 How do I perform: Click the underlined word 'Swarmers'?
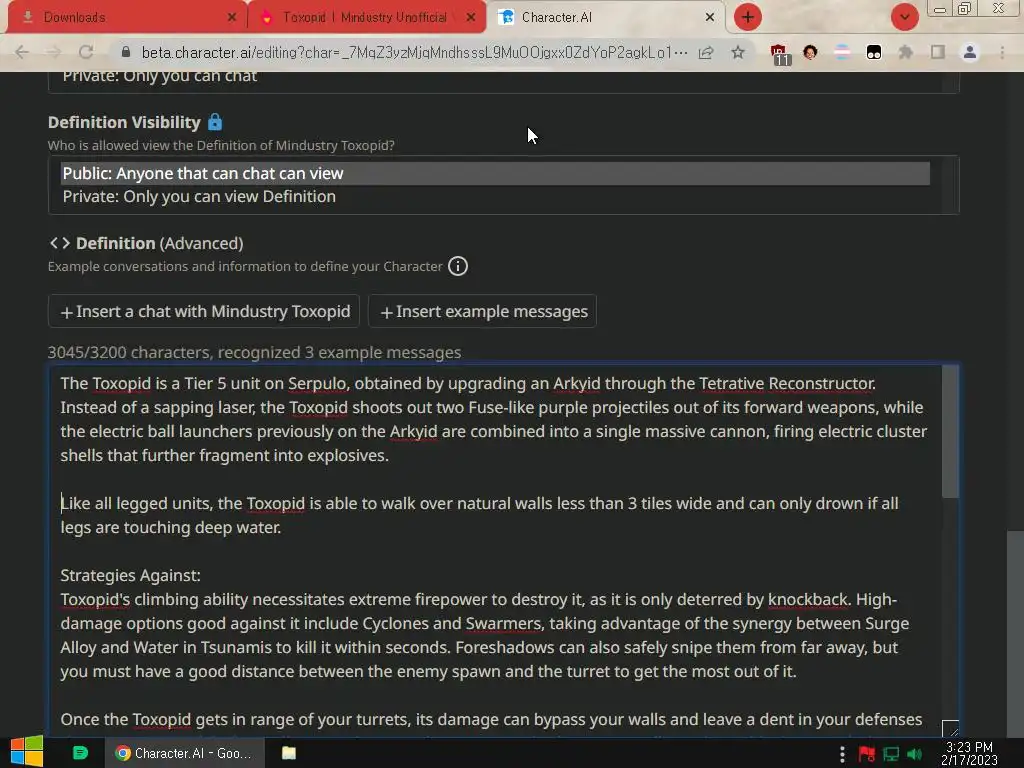504,624
